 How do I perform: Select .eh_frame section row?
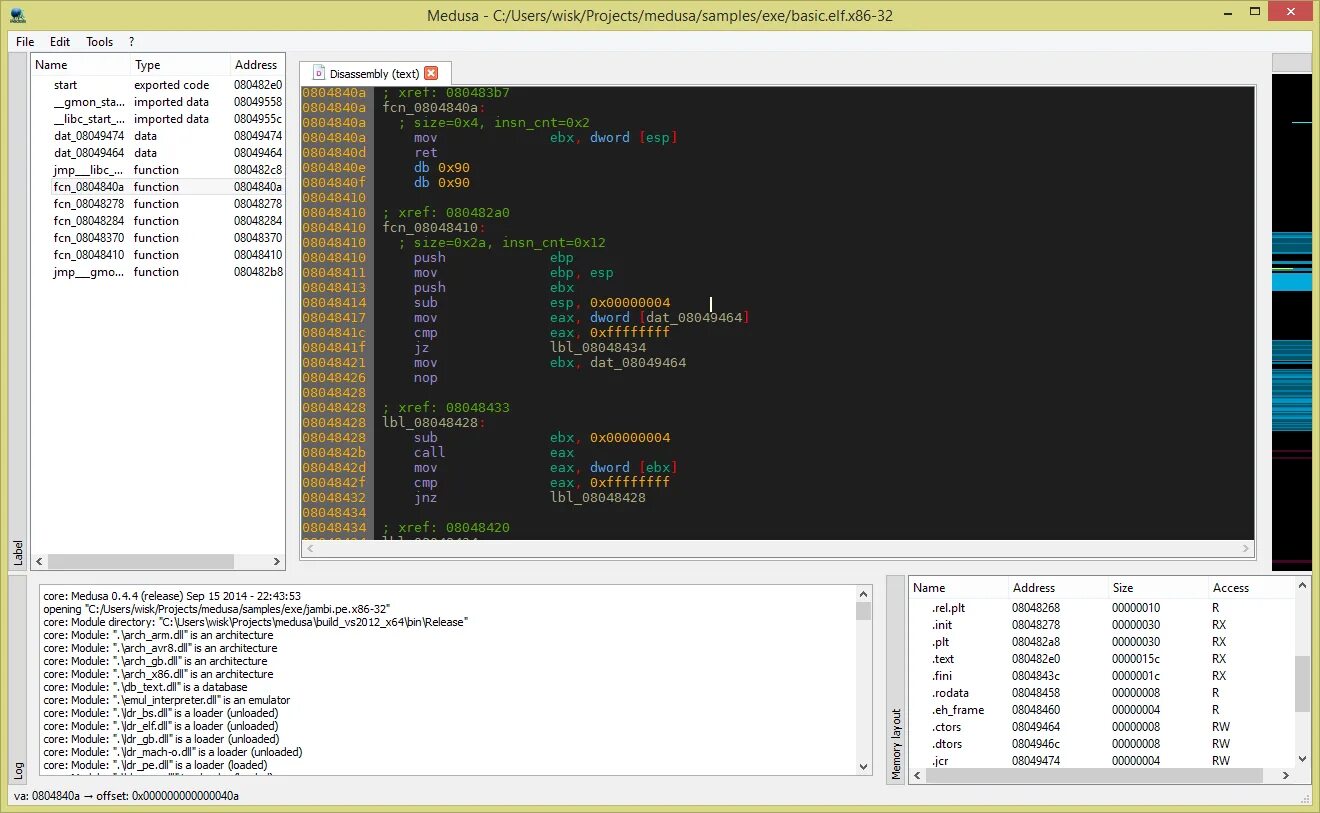point(1101,710)
